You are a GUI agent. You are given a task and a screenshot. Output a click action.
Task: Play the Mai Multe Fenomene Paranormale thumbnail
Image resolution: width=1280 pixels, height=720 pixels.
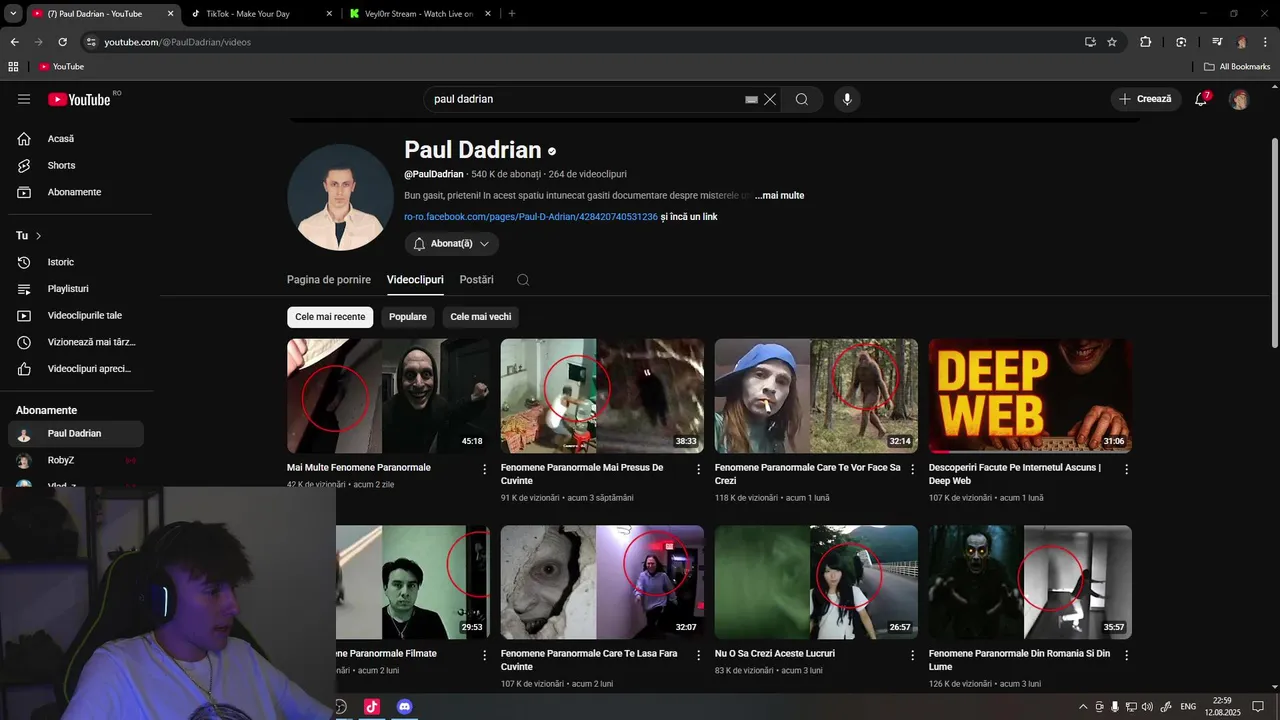[388, 396]
